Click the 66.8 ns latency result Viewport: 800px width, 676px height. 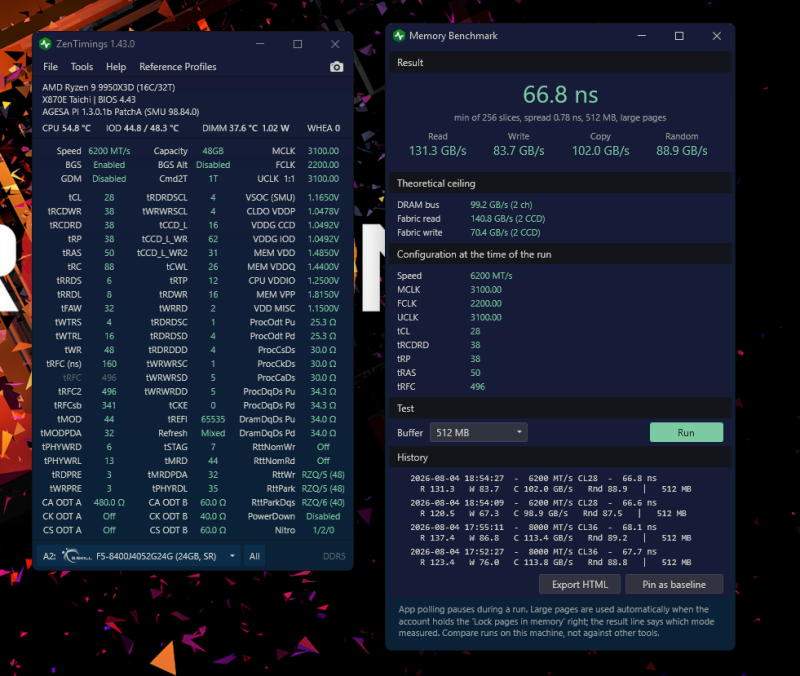click(560, 94)
